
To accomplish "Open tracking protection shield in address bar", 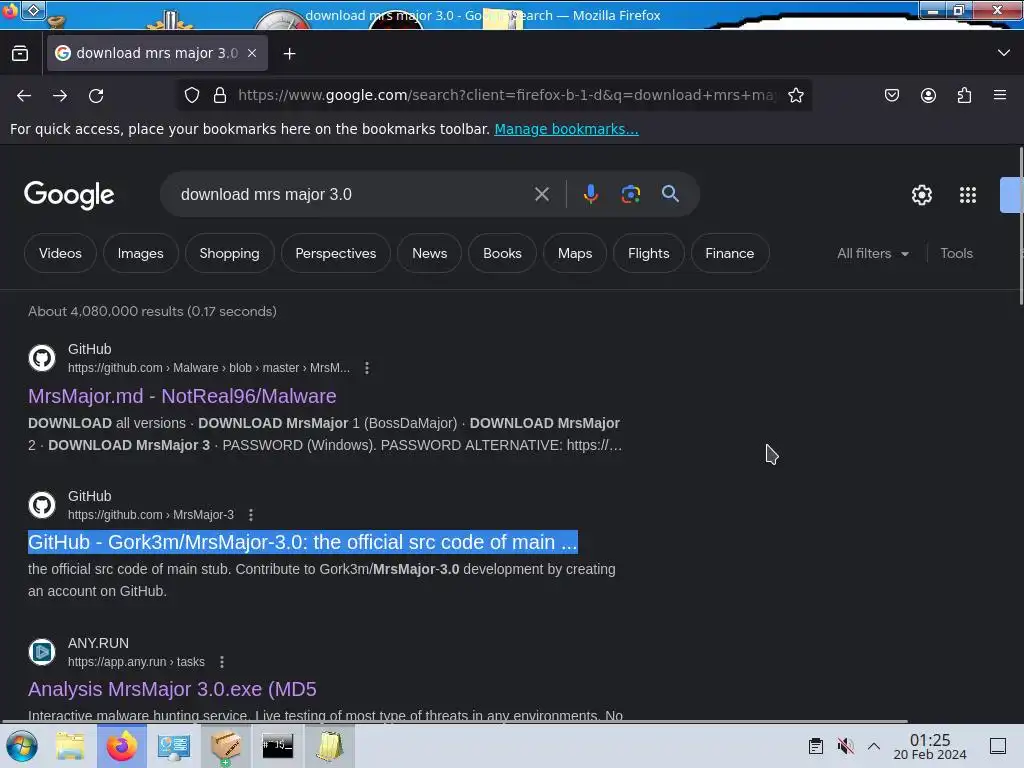I will (x=191, y=95).
